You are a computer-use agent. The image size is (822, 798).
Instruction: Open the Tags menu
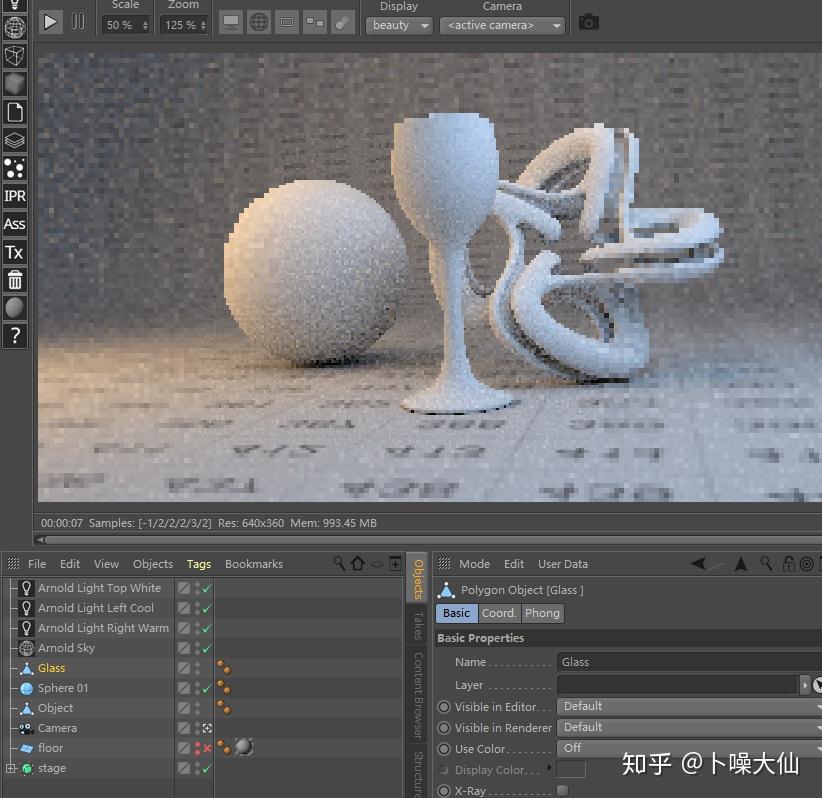coord(198,563)
